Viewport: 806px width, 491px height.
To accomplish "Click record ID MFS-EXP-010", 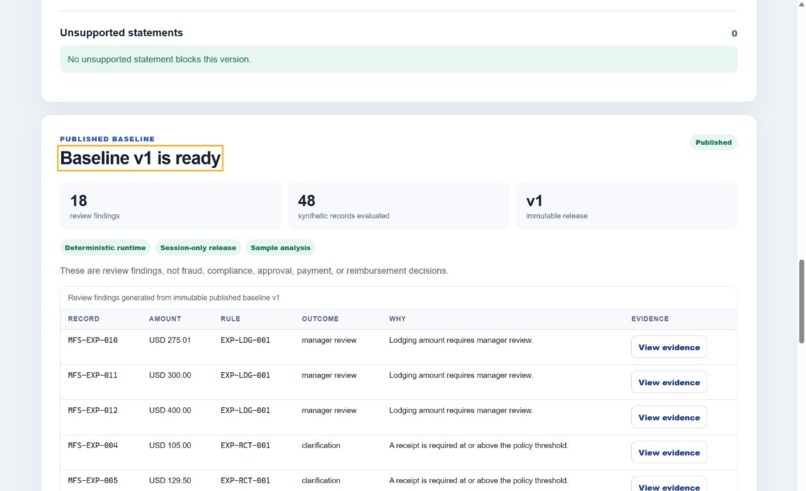I will [93, 340].
